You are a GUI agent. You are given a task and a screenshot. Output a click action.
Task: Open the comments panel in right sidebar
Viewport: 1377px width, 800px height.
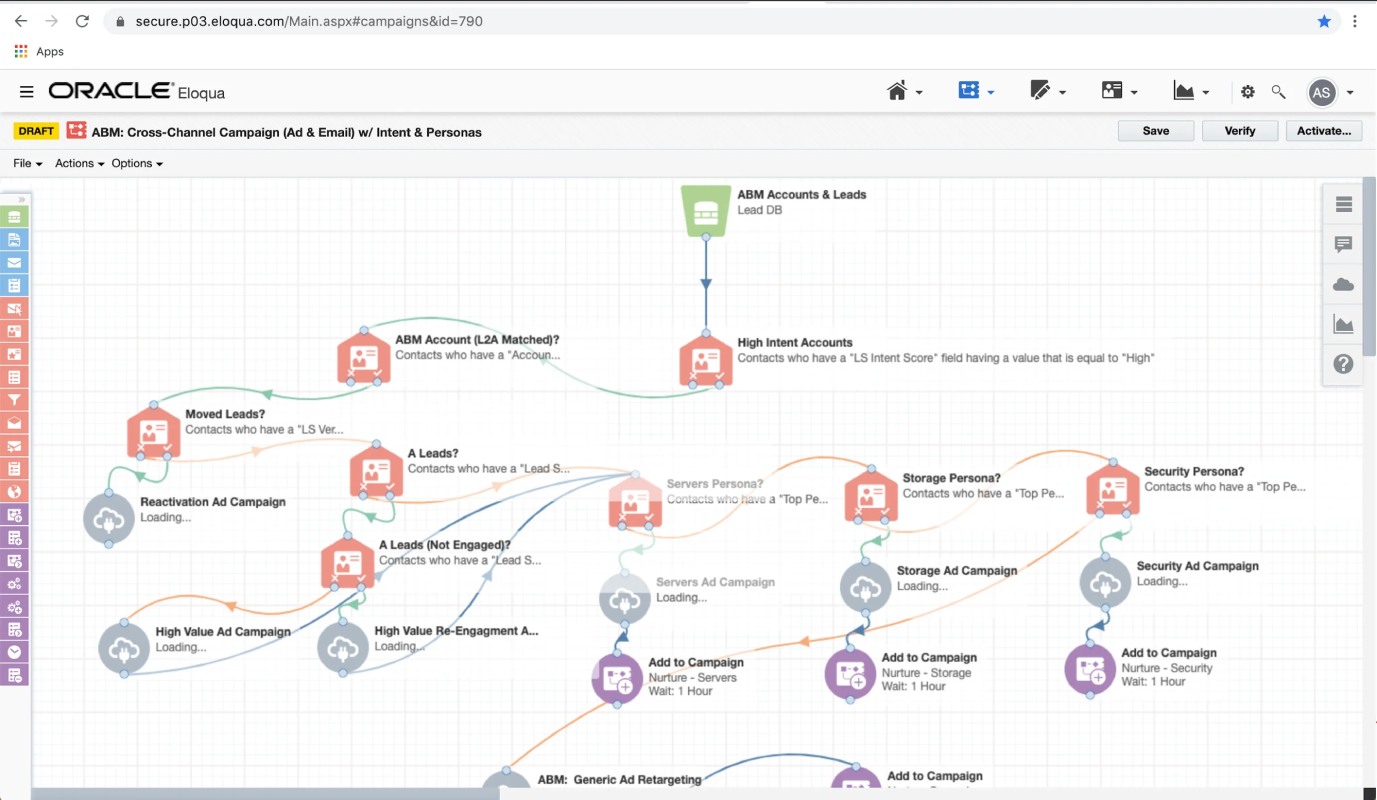pyautogui.click(x=1343, y=245)
